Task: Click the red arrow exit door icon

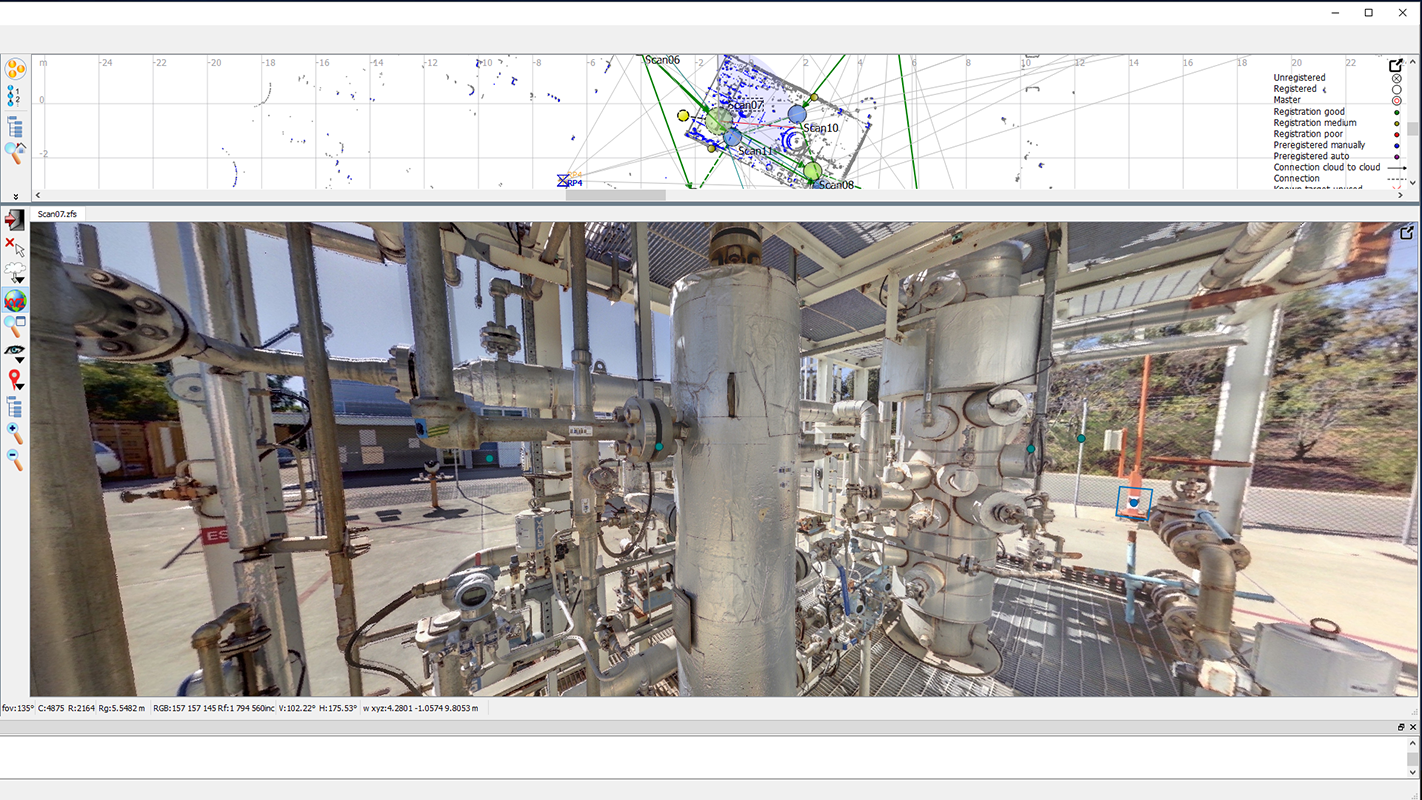Action: pos(14,219)
